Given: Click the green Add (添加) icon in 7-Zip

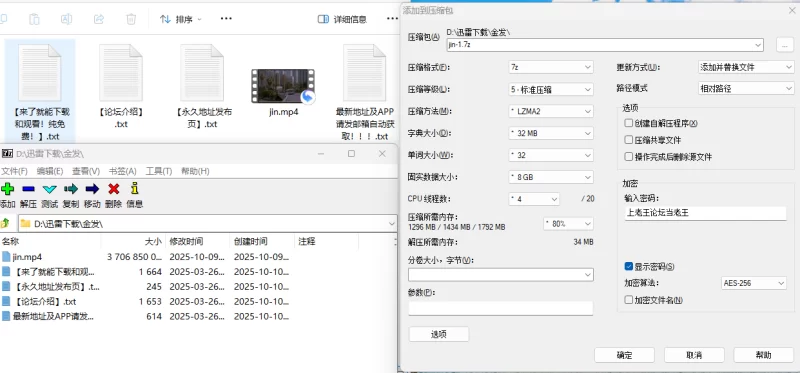Looking at the screenshot, I should [x=7, y=189].
